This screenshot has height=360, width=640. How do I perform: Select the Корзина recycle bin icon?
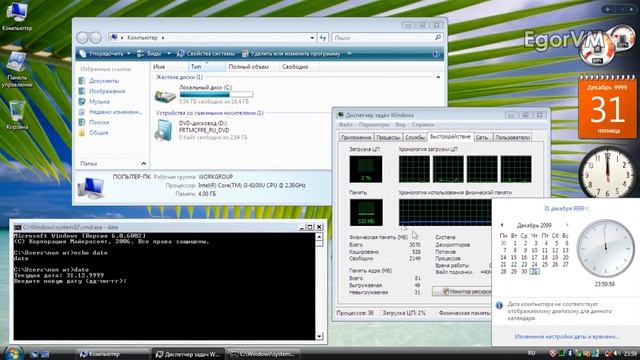click(x=17, y=115)
